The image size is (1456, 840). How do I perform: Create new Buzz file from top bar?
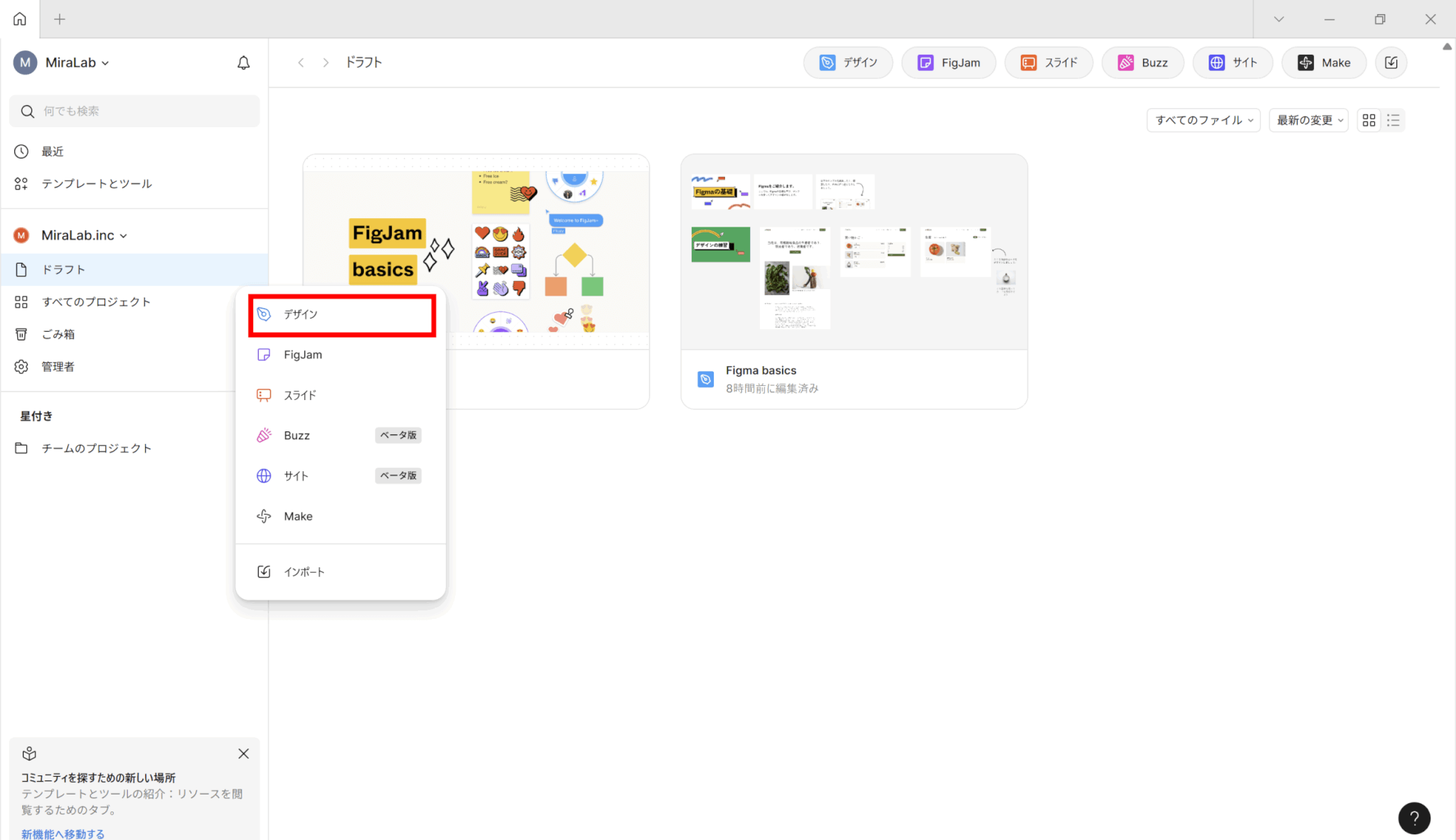[1142, 63]
